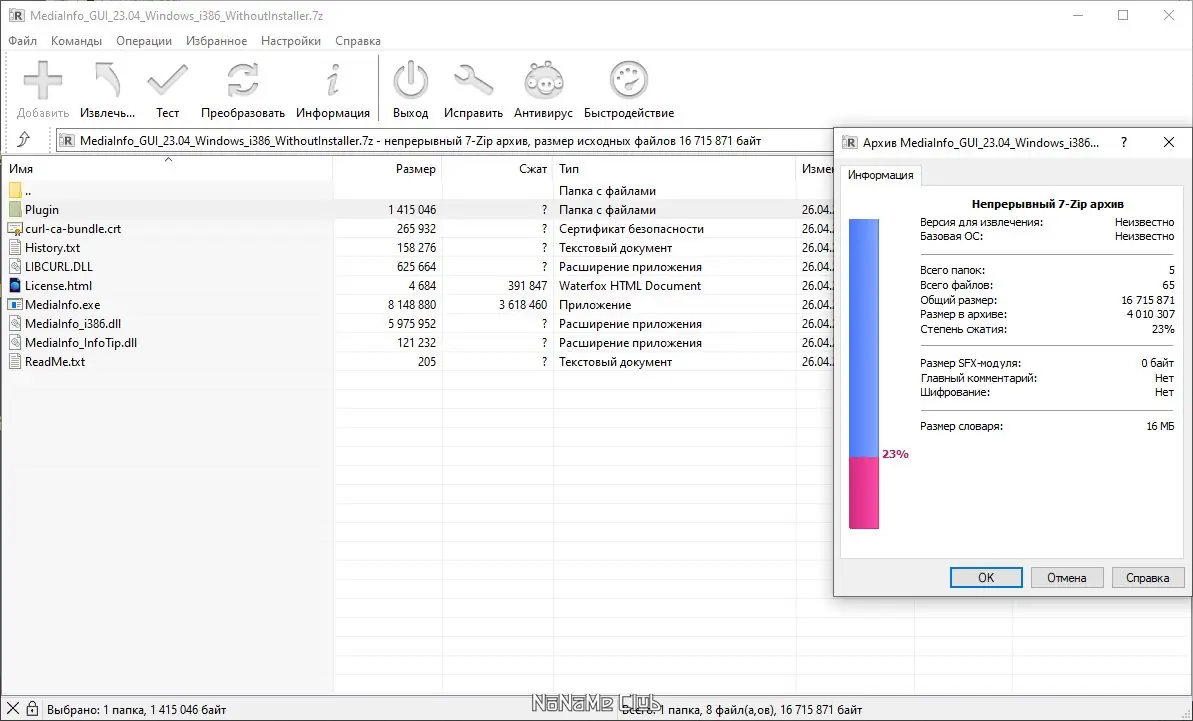
Task: Close the archive information dialog
Action: pyautogui.click(x=1169, y=142)
